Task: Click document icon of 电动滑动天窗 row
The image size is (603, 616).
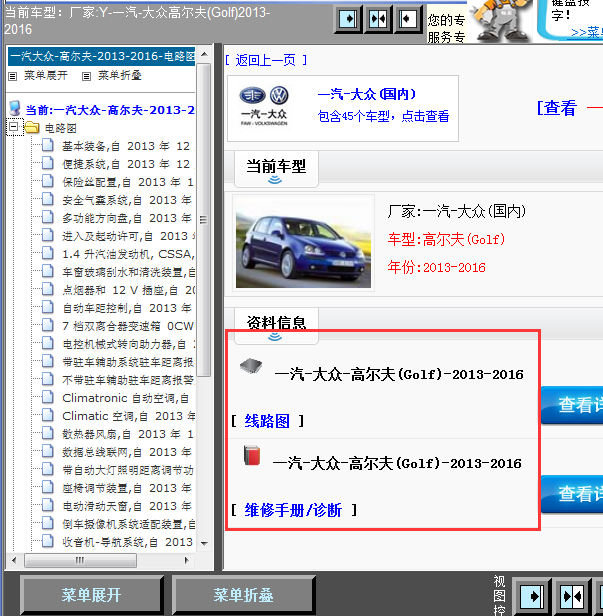Action: [x=48, y=505]
